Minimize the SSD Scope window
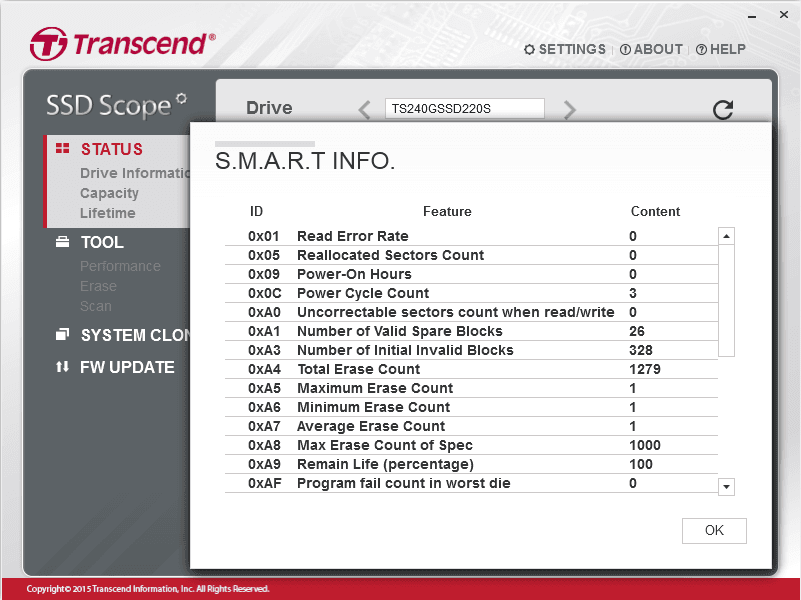The height and width of the screenshot is (600, 801). (751, 16)
